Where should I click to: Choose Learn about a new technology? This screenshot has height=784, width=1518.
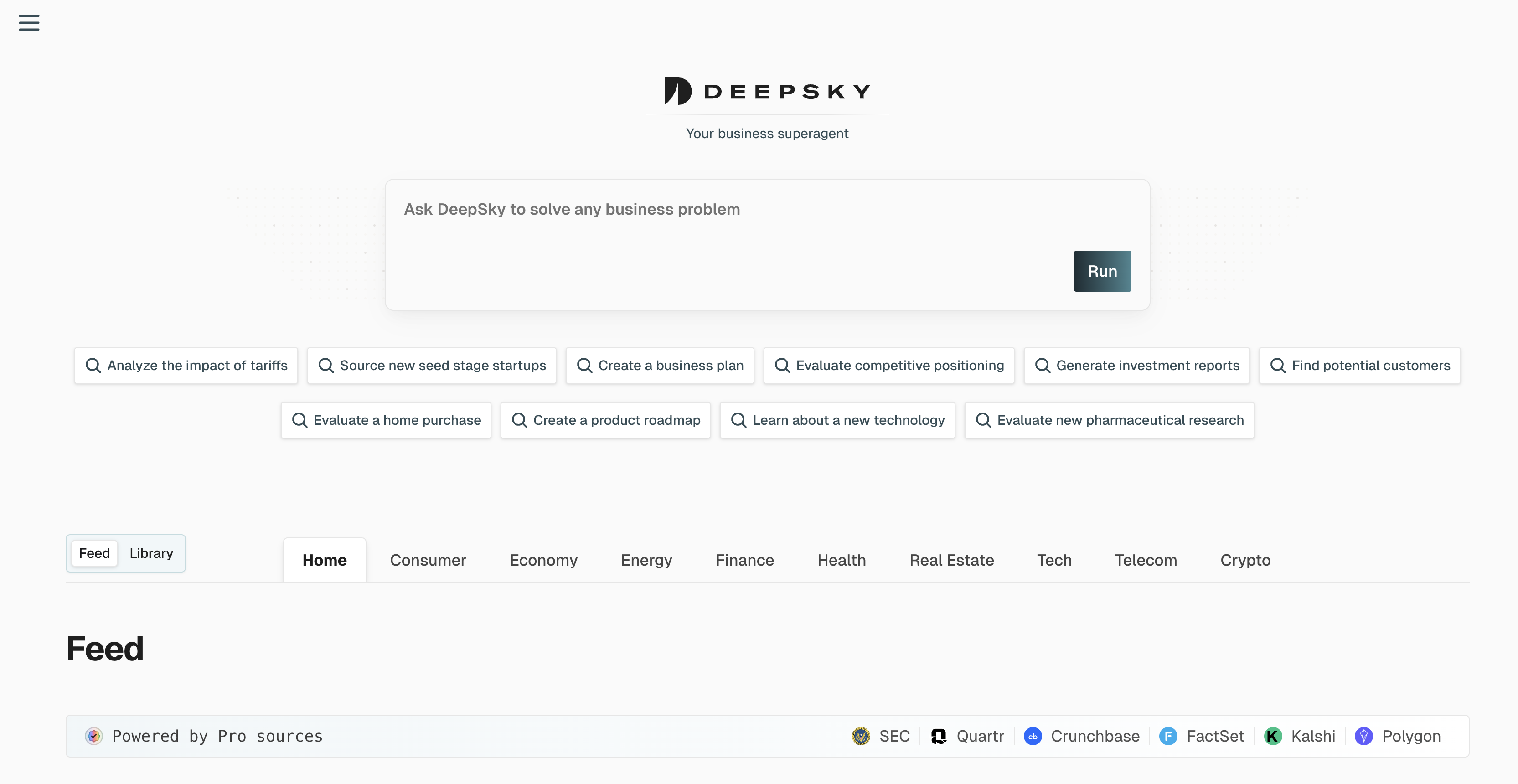pyautogui.click(x=837, y=421)
